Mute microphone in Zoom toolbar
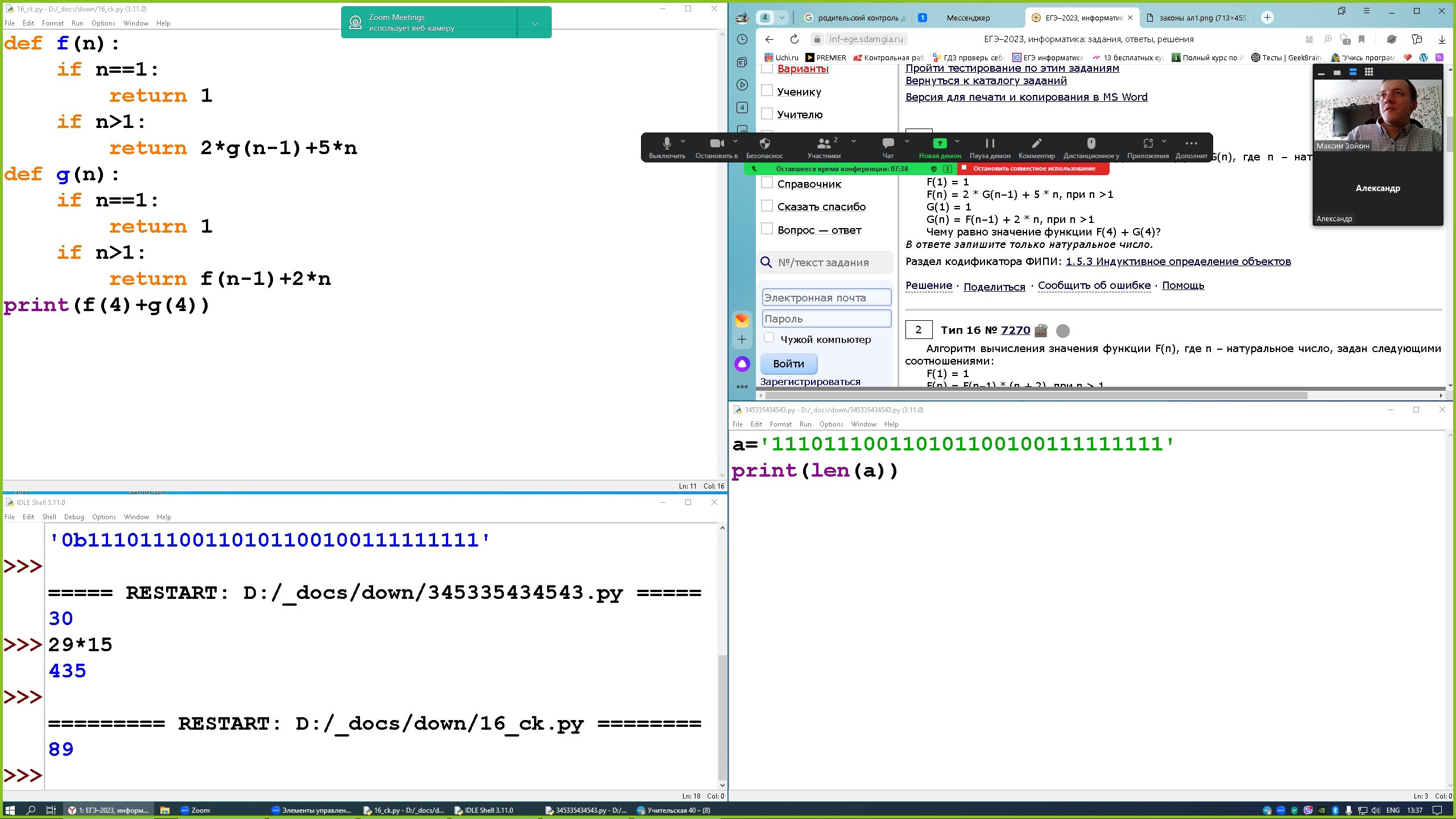The height and width of the screenshot is (819, 1456). [667, 143]
